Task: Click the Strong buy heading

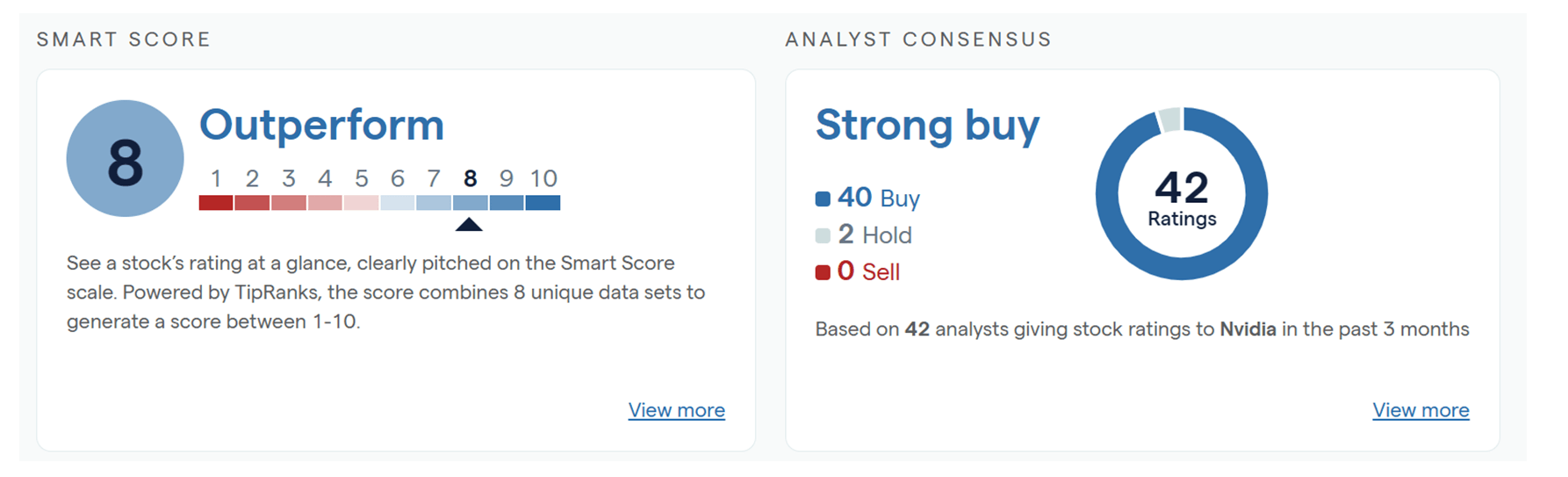Action: click(927, 126)
